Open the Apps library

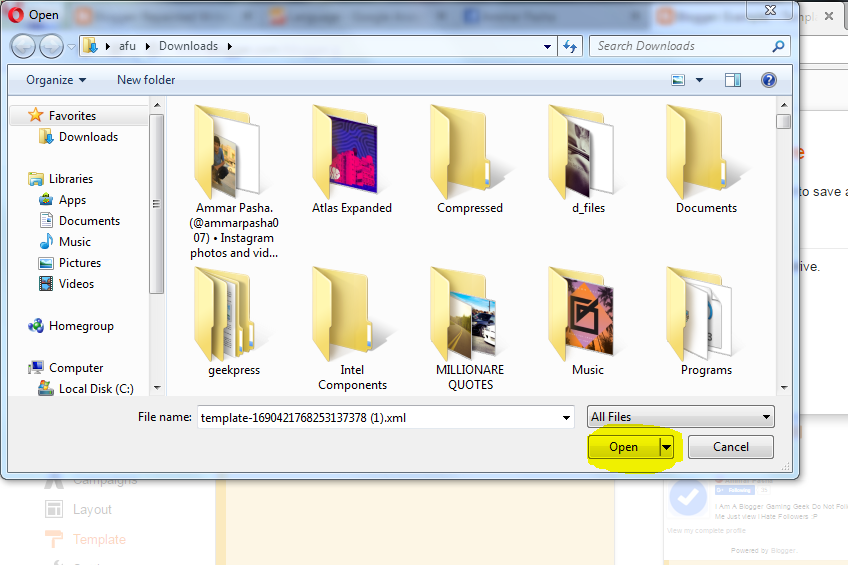click(x=72, y=200)
